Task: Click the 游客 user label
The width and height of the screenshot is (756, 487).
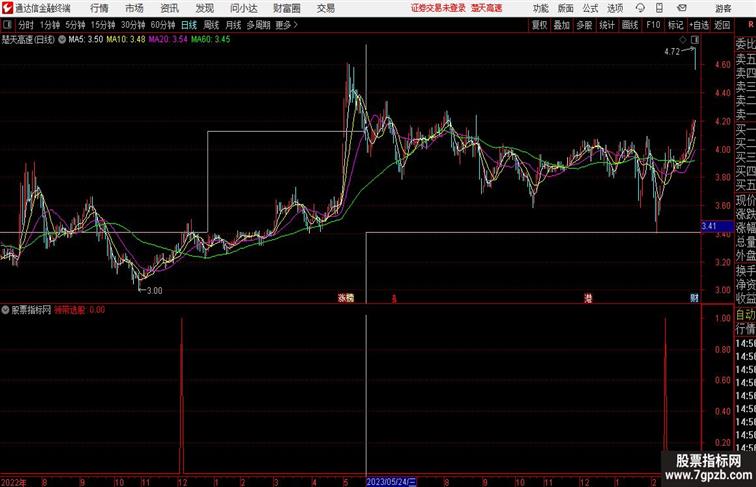Action: point(723,8)
